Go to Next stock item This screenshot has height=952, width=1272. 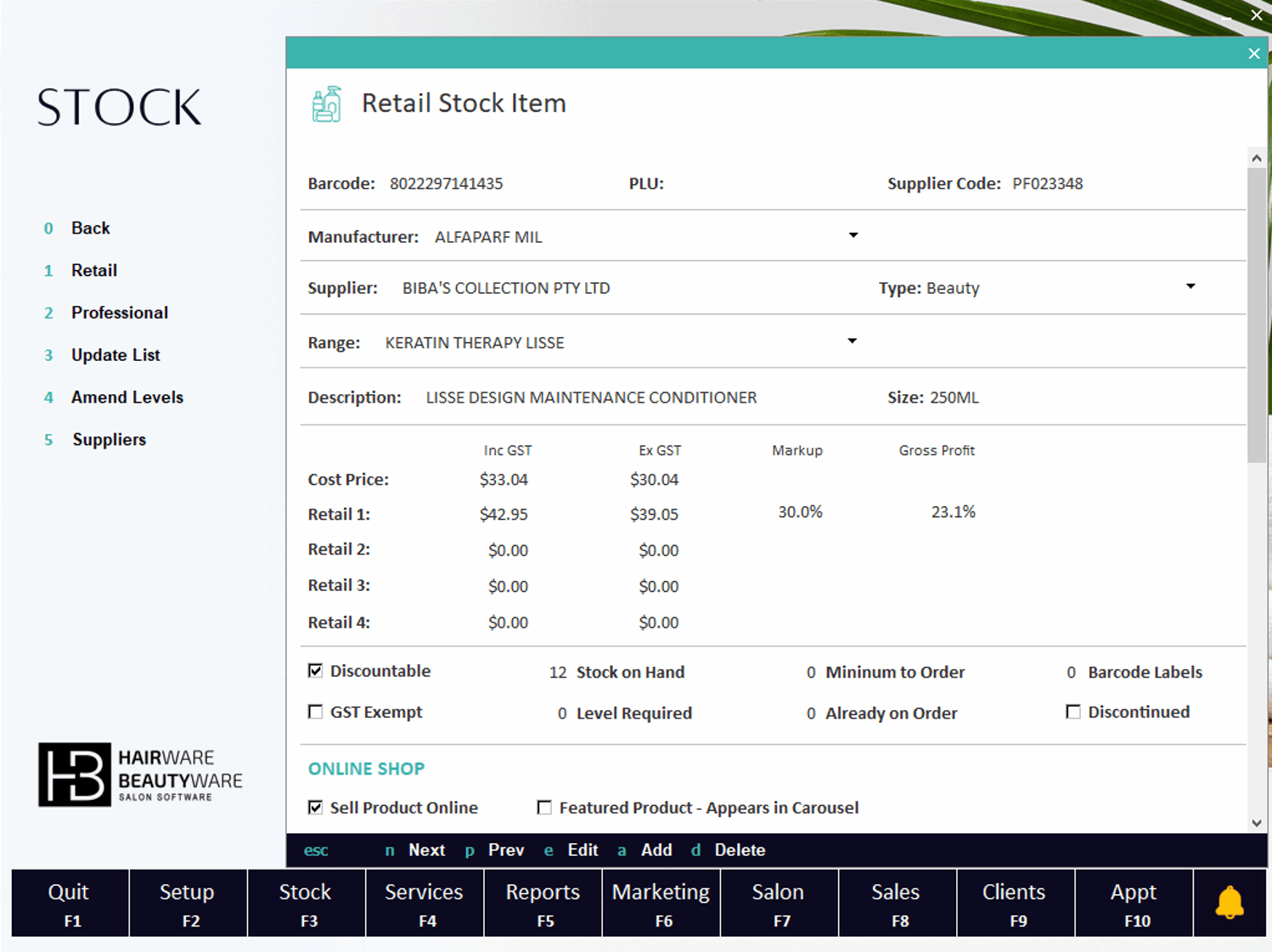426,850
